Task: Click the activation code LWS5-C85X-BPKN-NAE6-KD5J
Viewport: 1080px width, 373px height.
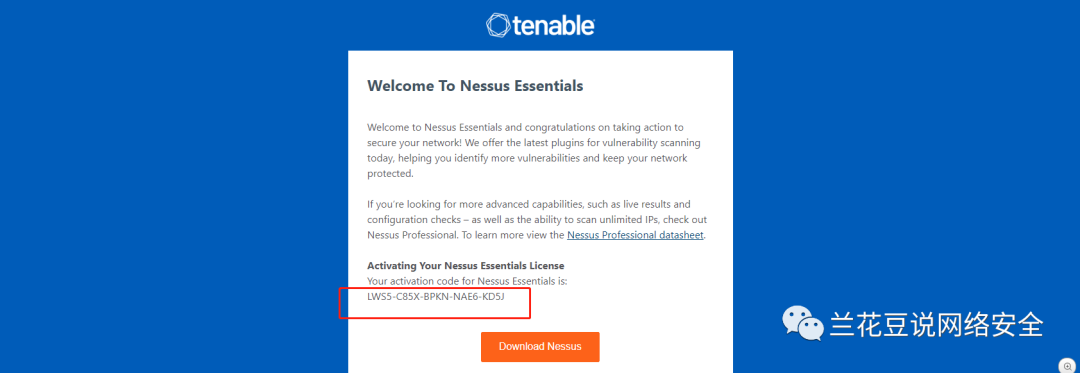Action: click(436, 297)
